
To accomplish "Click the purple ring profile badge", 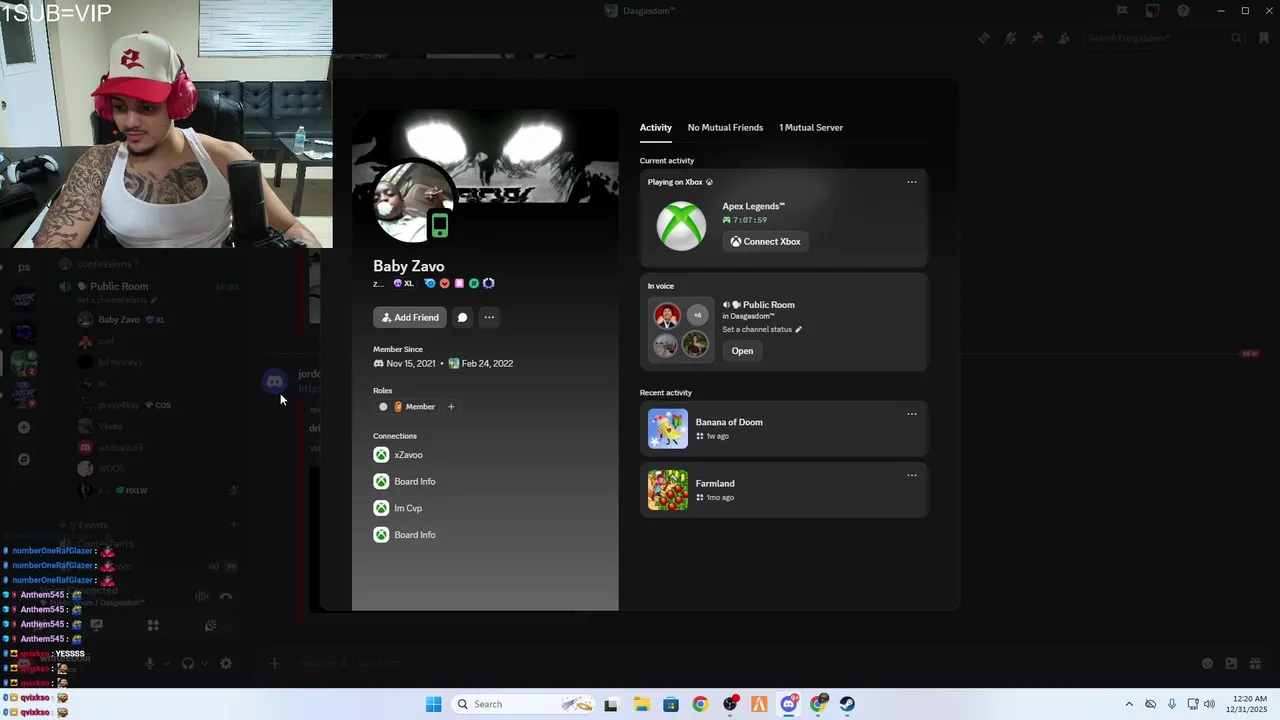I will tap(489, 284).
